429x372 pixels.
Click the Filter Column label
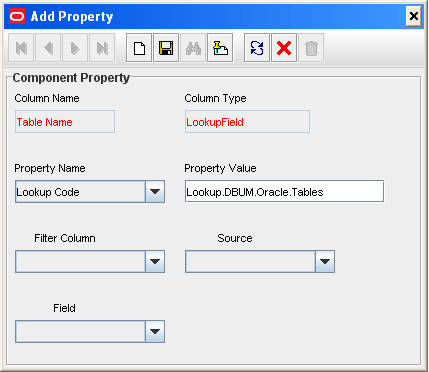tap(65, 238)
